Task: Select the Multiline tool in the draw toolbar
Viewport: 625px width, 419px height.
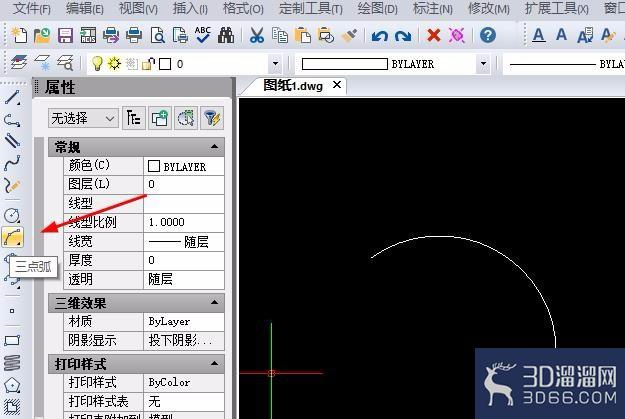Action: click(x=12, y=141)
